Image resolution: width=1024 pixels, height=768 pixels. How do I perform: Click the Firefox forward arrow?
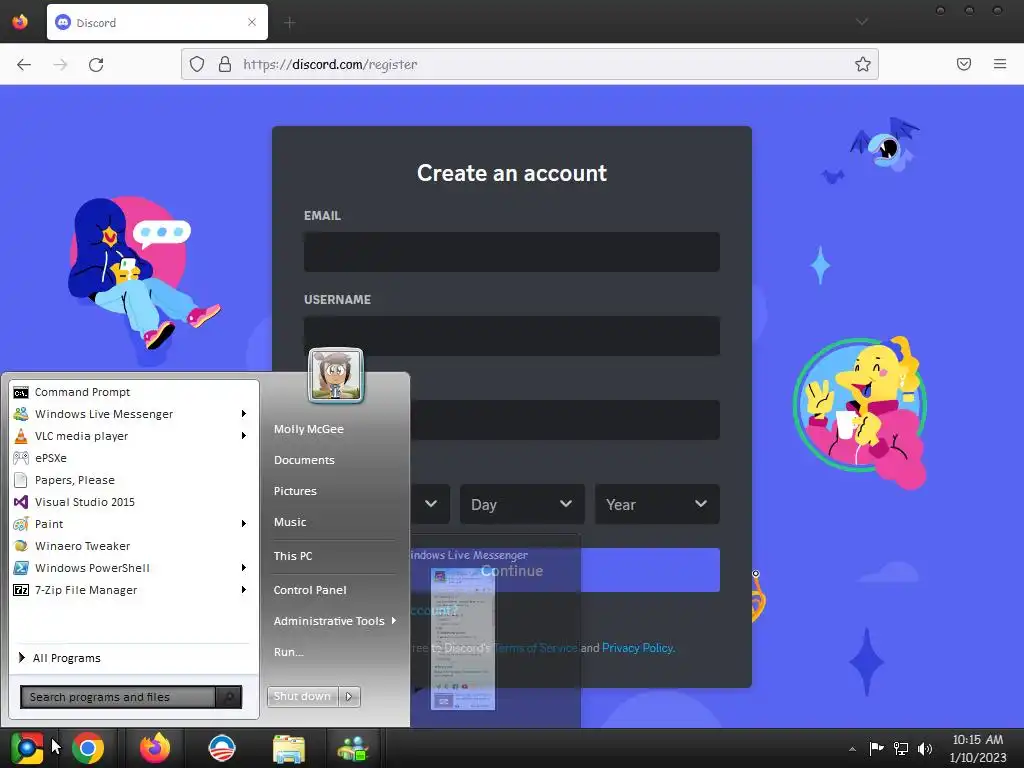60,64
